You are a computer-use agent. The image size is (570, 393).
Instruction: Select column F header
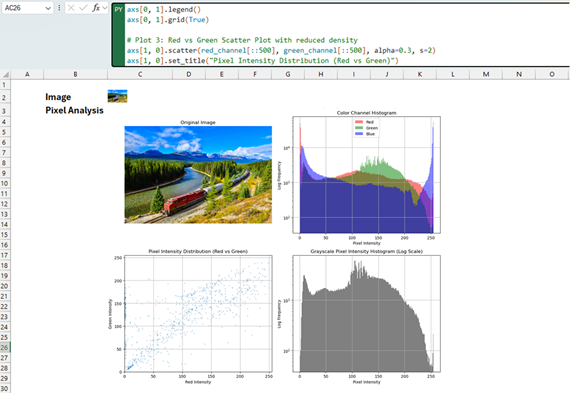[255, 74]
